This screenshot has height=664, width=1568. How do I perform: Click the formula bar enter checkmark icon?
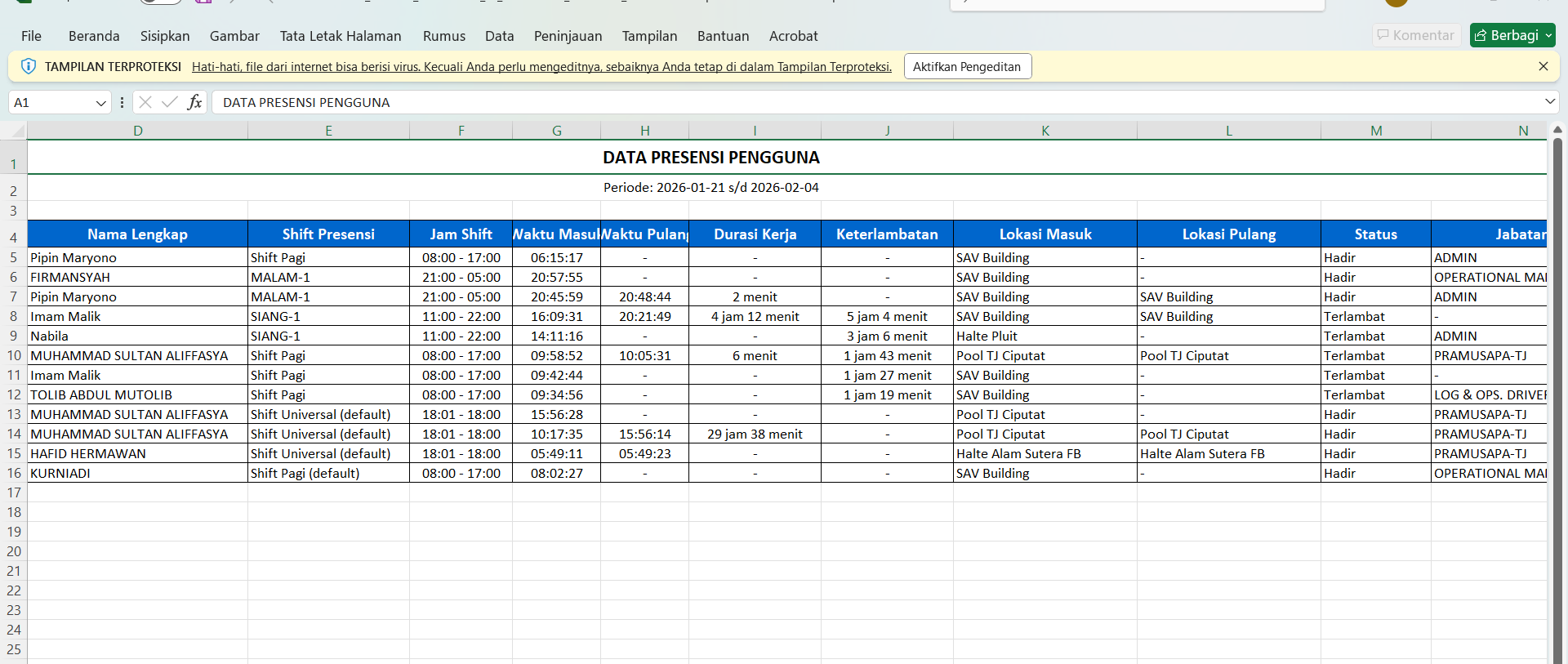[x=170, y=102]
